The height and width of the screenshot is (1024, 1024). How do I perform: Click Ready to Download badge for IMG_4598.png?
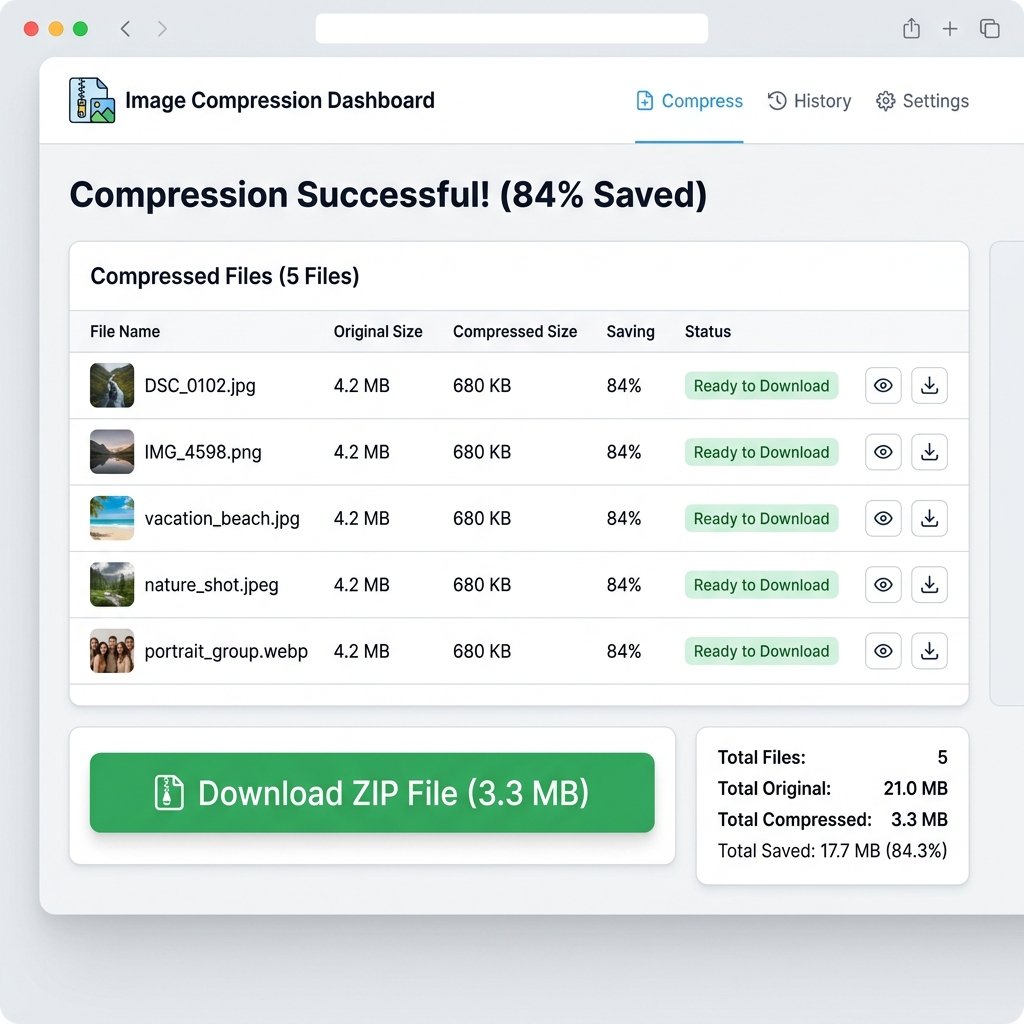click(x=761, y=452)
